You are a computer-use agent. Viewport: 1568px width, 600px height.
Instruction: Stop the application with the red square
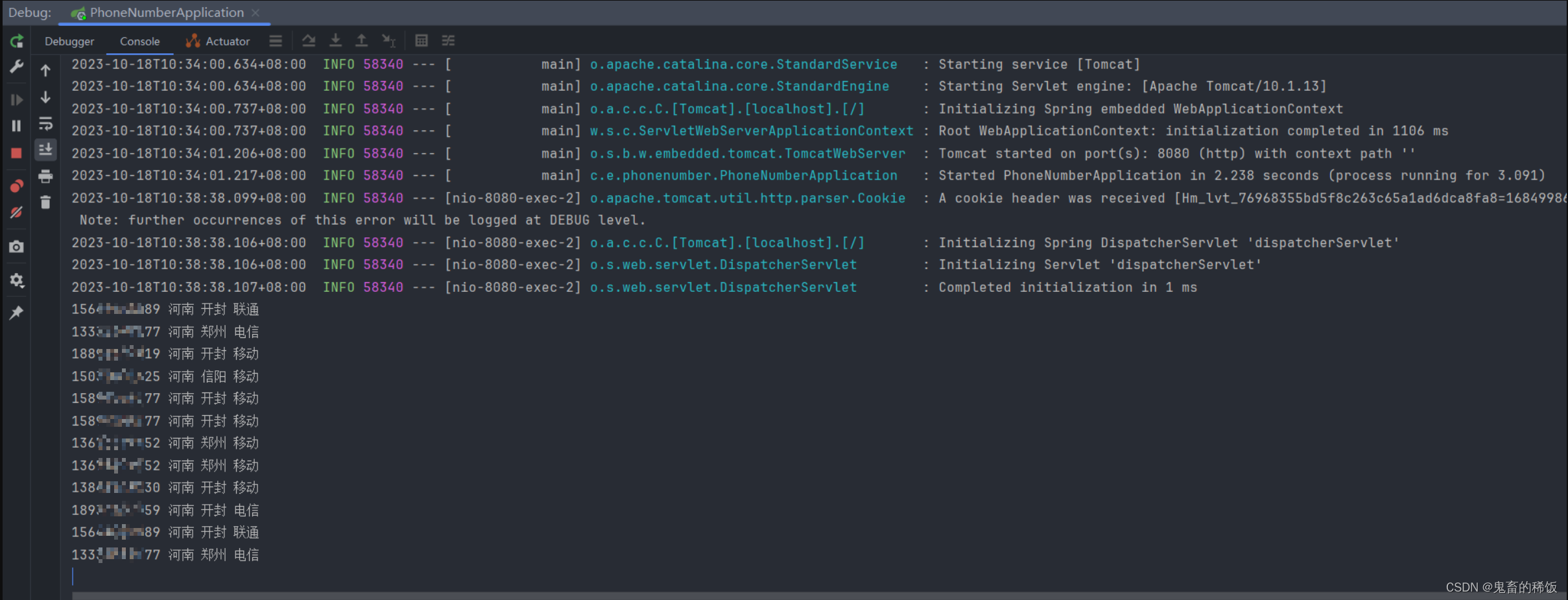(x=17, y=153)
